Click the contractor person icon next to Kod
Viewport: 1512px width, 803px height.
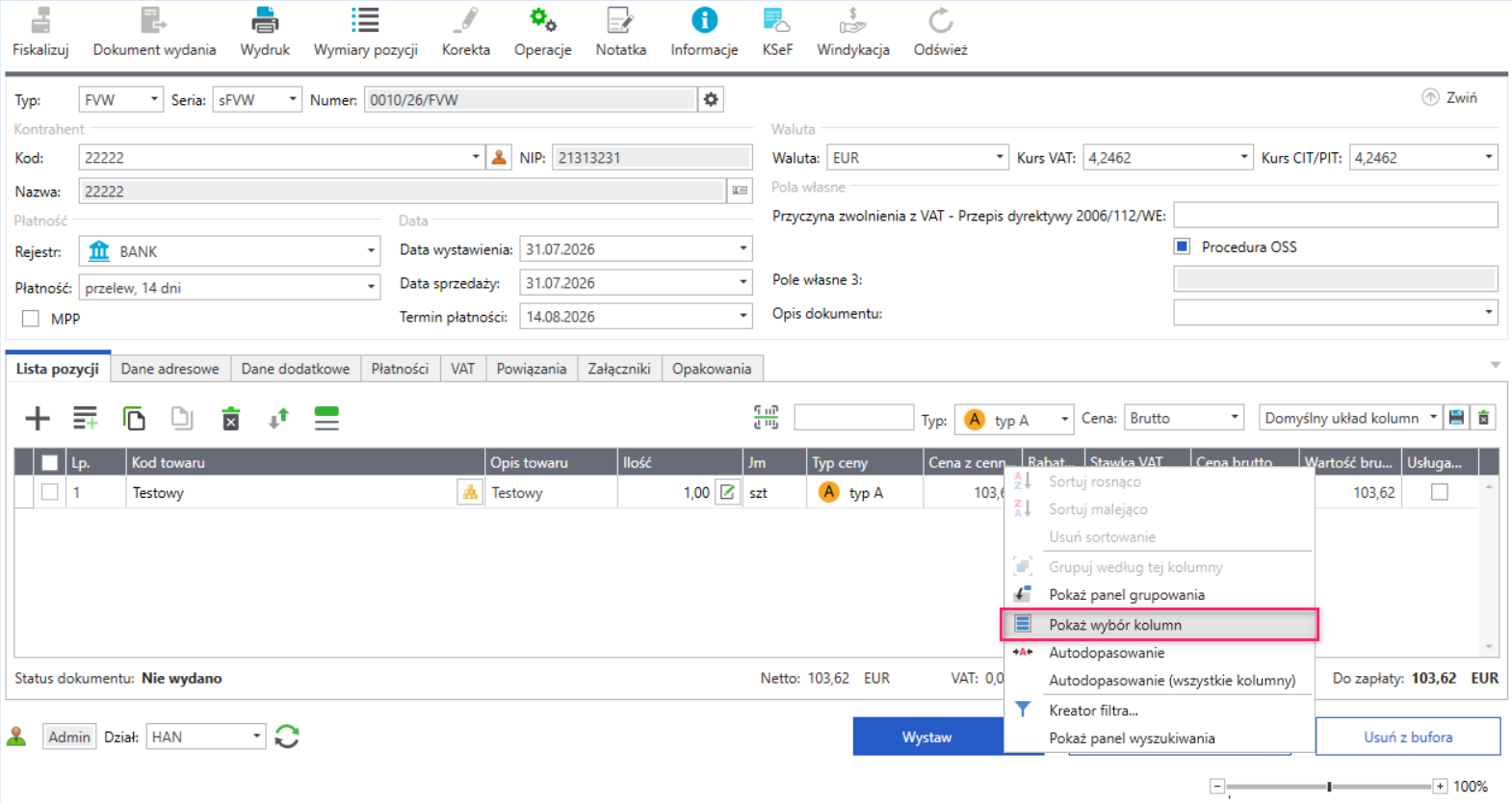coord(499,157)
